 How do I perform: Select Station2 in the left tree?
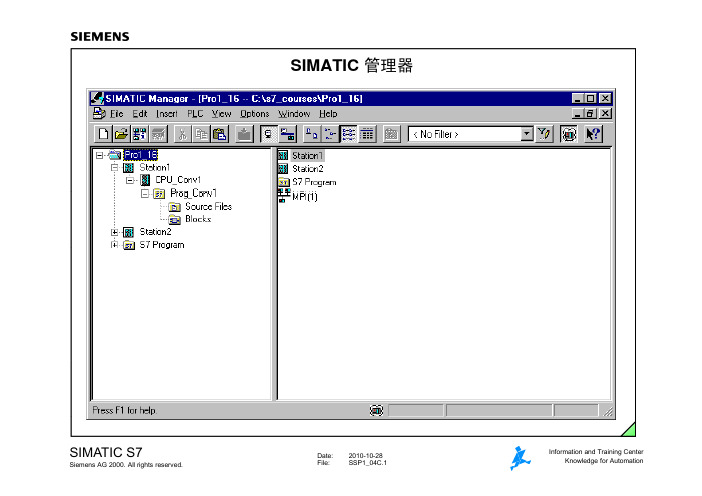(155, 232)
